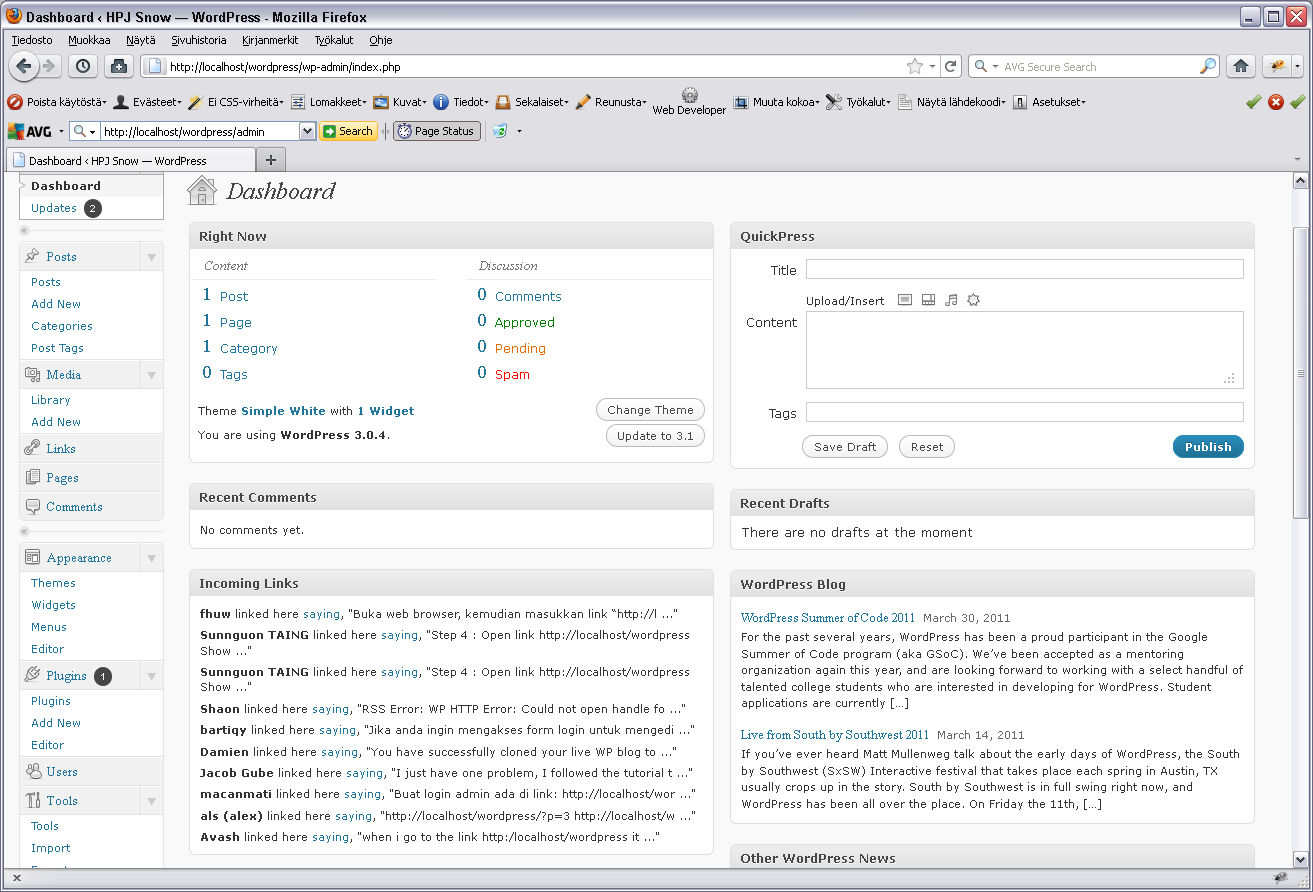
Task: Collapse the Media menu arrow
Action: [152, 375]
